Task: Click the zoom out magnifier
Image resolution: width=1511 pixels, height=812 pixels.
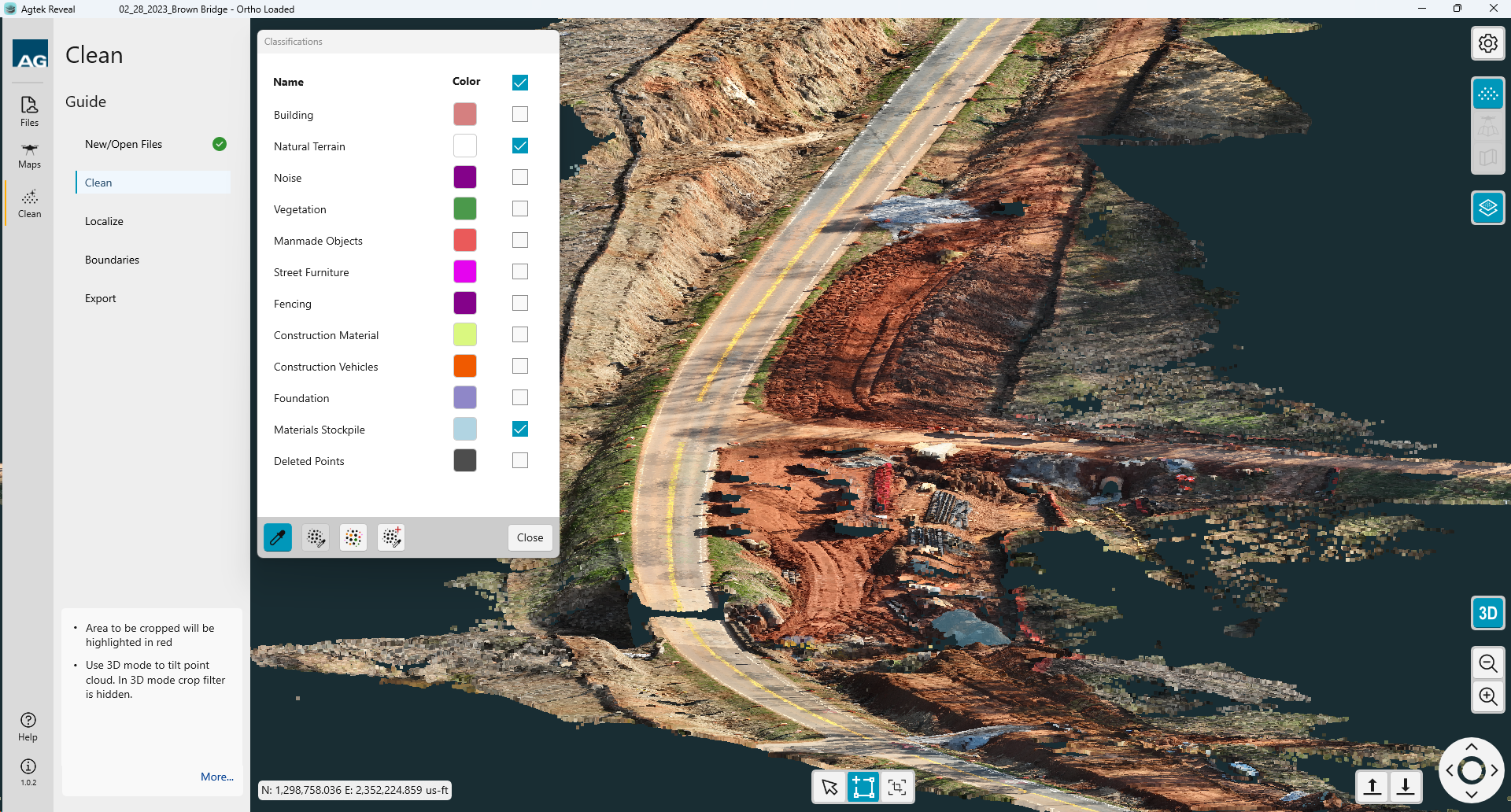Action: (x=1487, y=663)
